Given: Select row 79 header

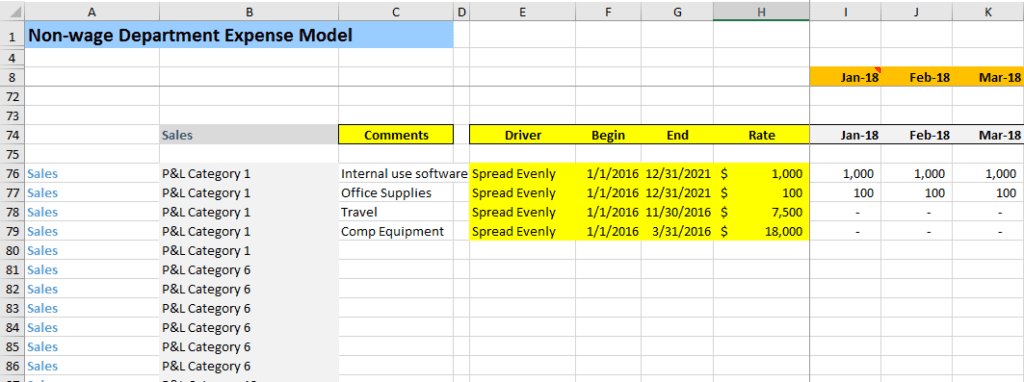Looking at the screenshot, I should (x=12, y=231).
